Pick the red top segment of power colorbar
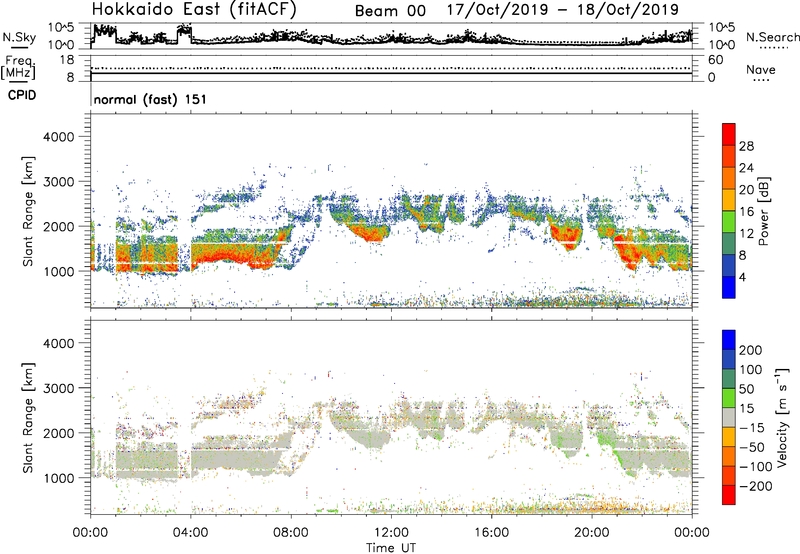The width and height of the screenshot is (800, 554). pyautogui.click(x=729, y=135)
